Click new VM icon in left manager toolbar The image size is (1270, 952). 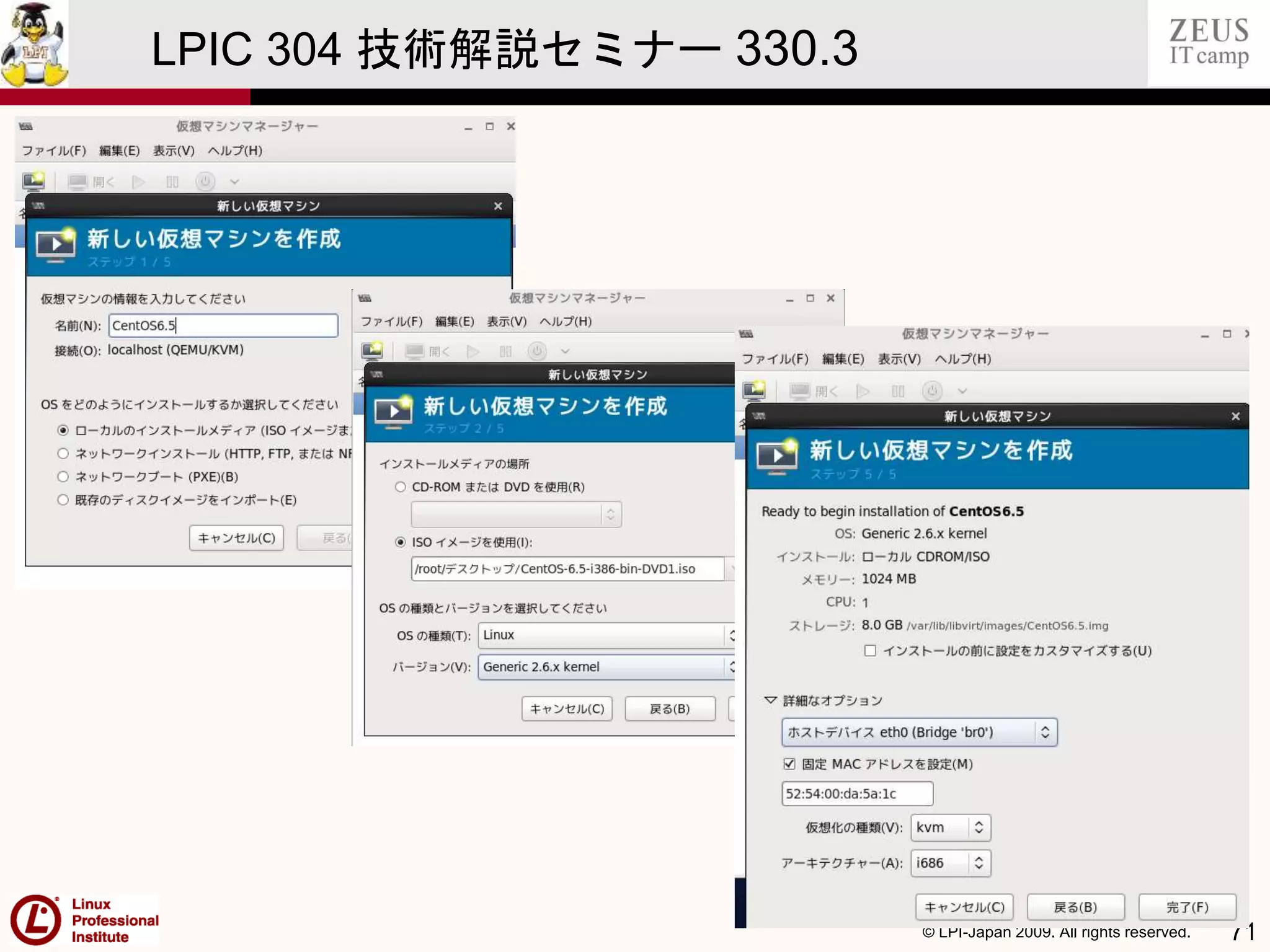point(33,181)
